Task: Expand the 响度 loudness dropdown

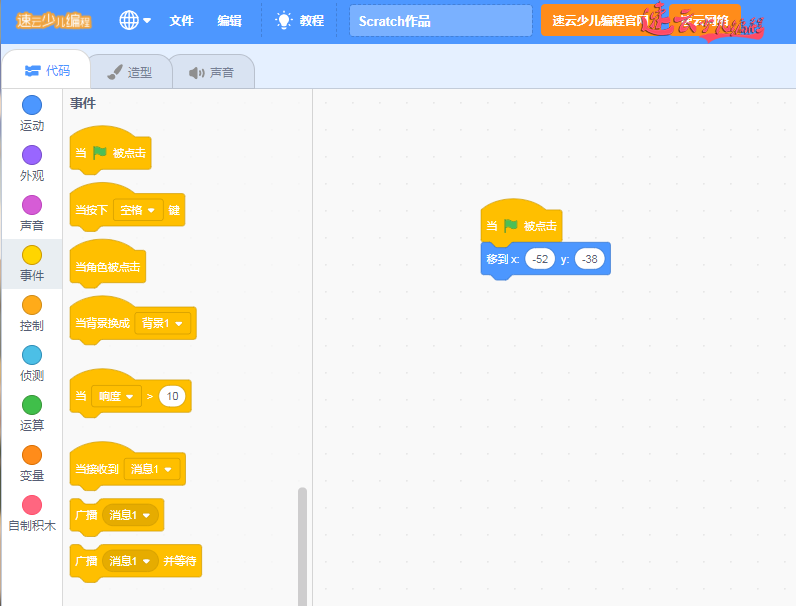Action: click(x=116, y=397)
